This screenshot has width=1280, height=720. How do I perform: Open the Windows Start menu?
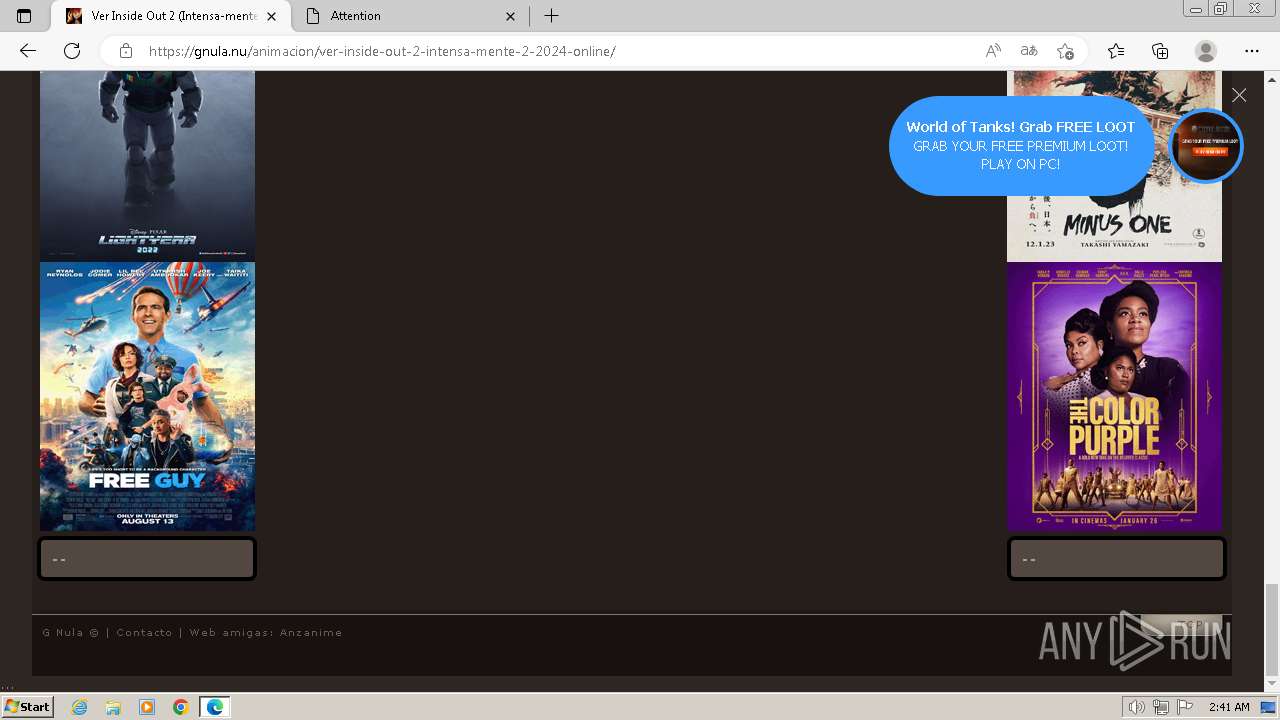pyautogui.click(x=28, y=706)
